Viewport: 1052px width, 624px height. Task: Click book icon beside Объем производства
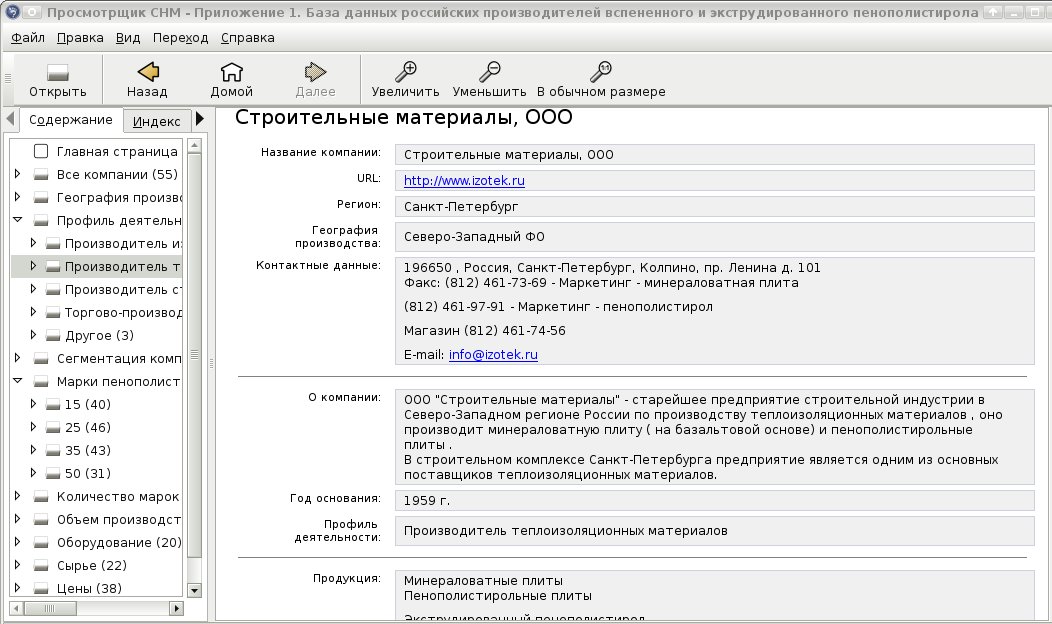pyautogui.click(x=41, y=520)
